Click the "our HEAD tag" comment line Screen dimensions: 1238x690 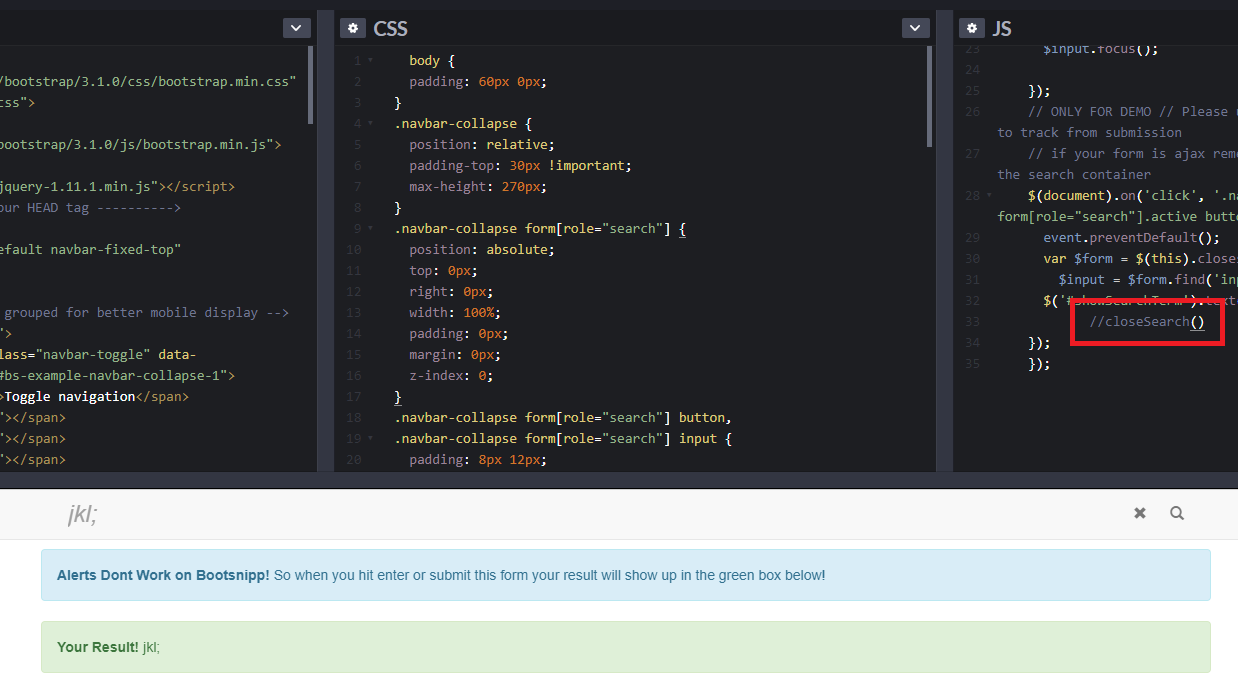(x=90, y=208)
